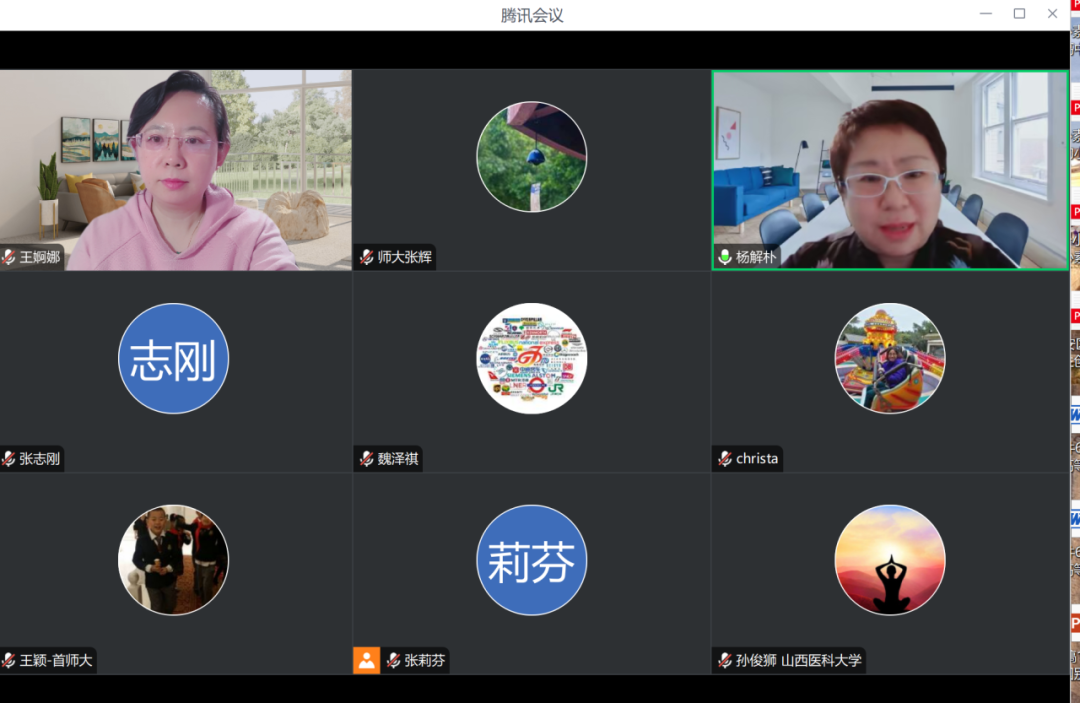The height and width of the screenshot is (703, 1080).
Task: Click the 杨解朴 active speaker video
Action: 889,170
